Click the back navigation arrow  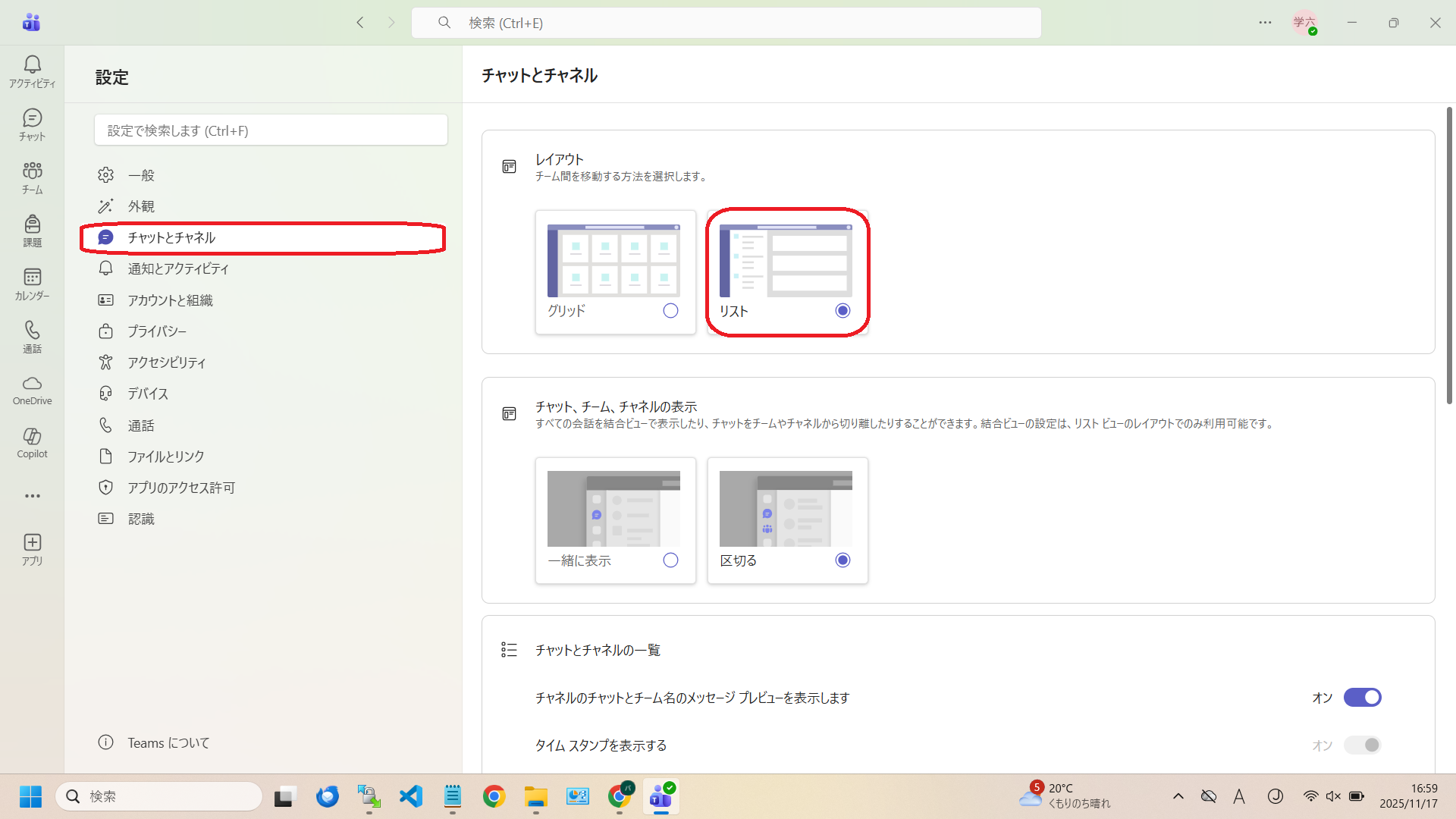[360, 23]
